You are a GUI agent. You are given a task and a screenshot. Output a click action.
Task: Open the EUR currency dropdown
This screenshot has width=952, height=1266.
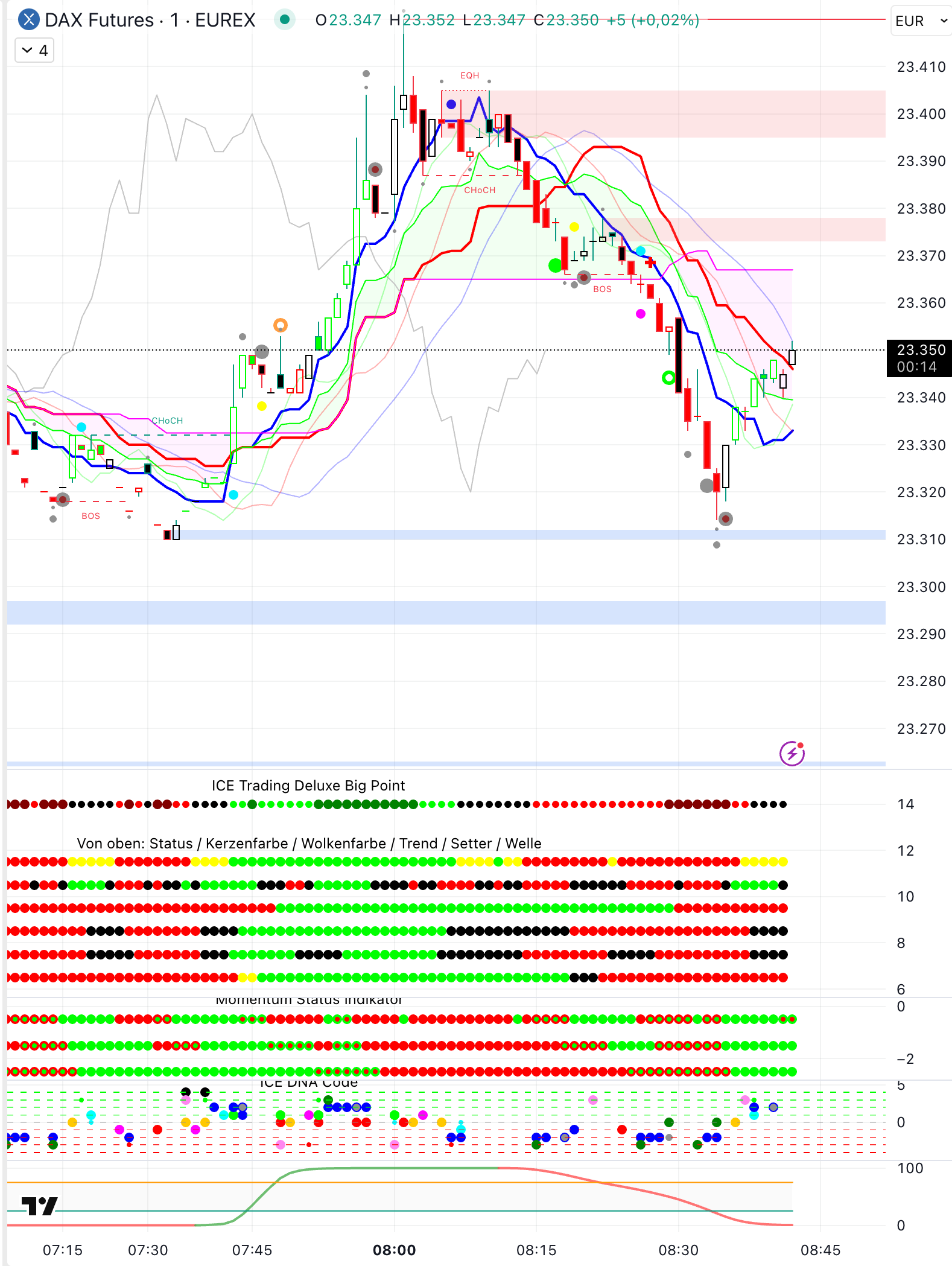[x=921, y=21]
